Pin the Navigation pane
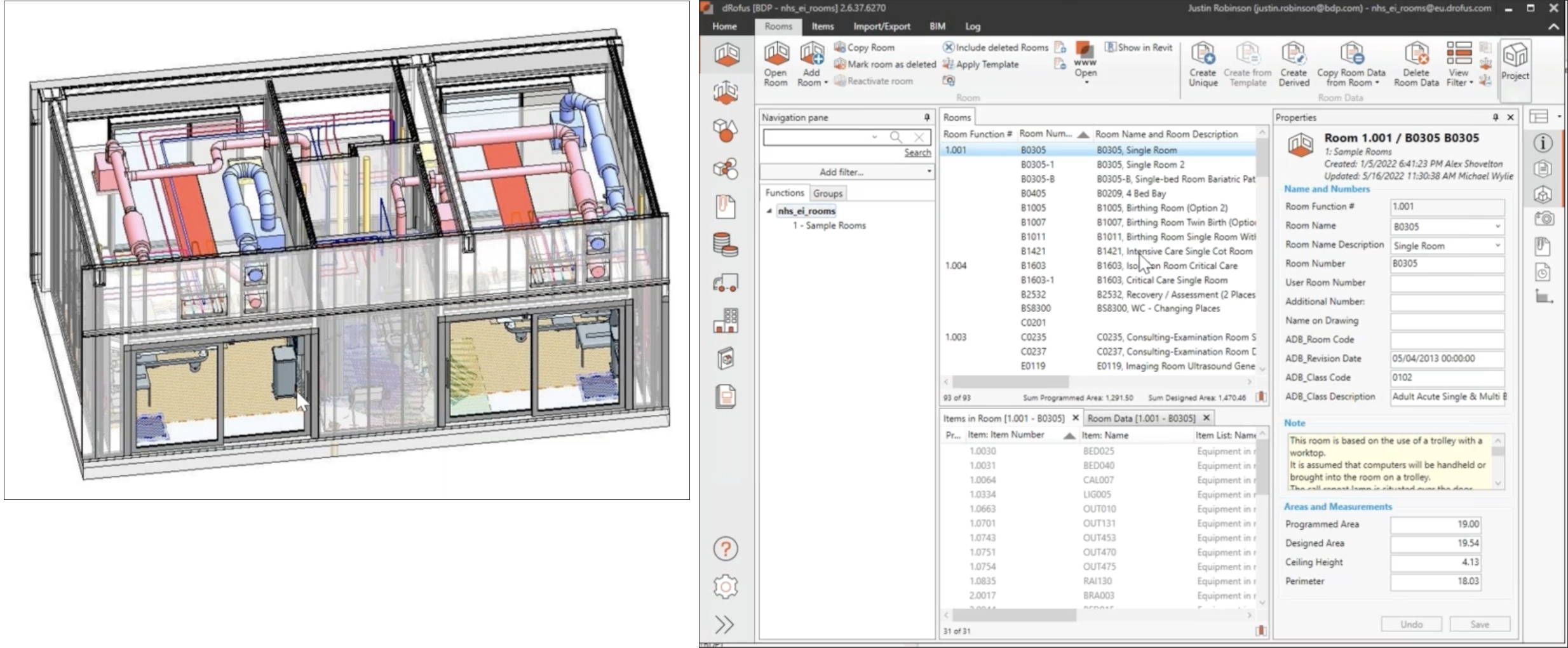This screenshot has width=1568, height=648. point(926,118)
